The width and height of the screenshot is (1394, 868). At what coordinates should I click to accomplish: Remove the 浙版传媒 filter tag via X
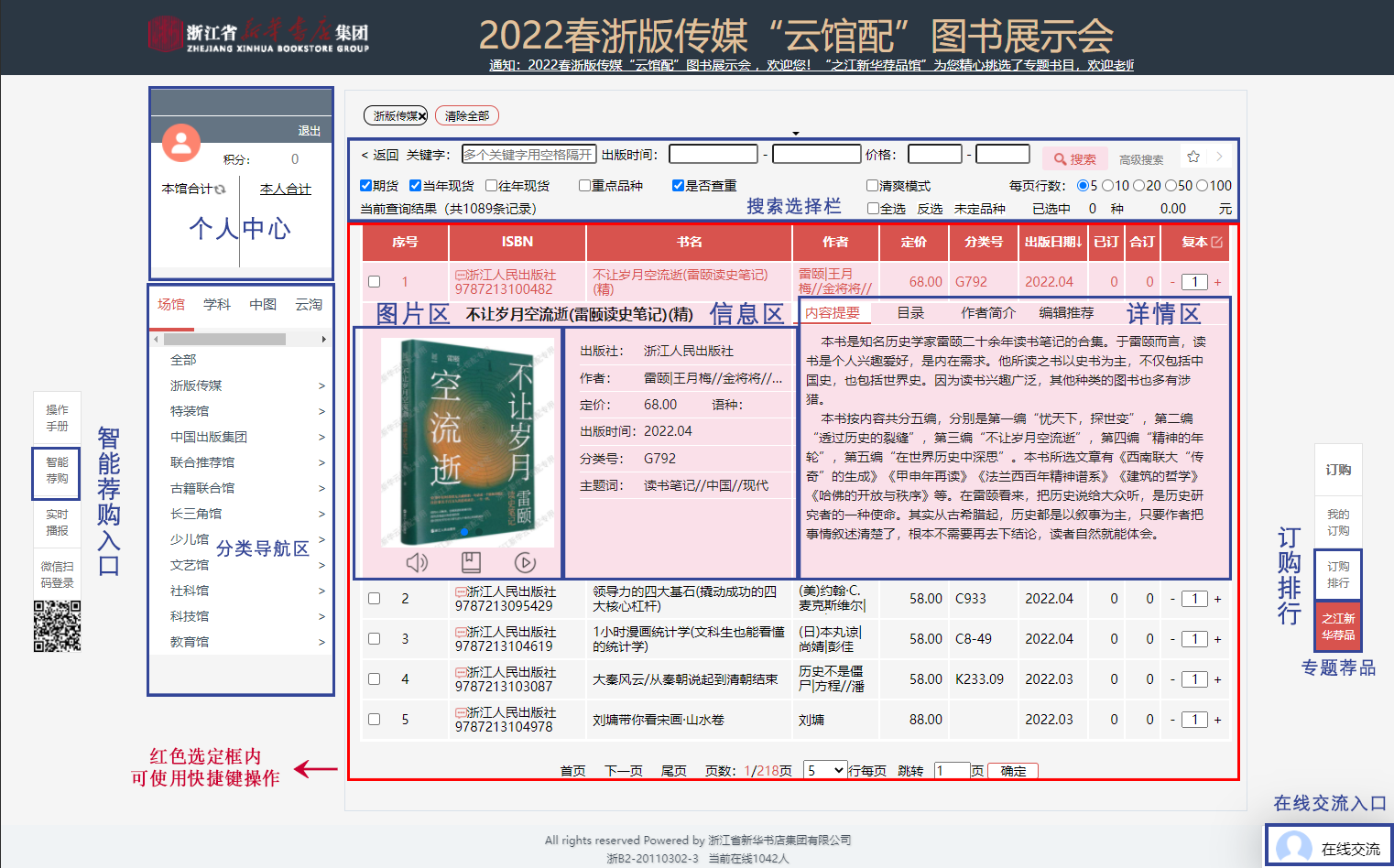click(x=422, y=116)
